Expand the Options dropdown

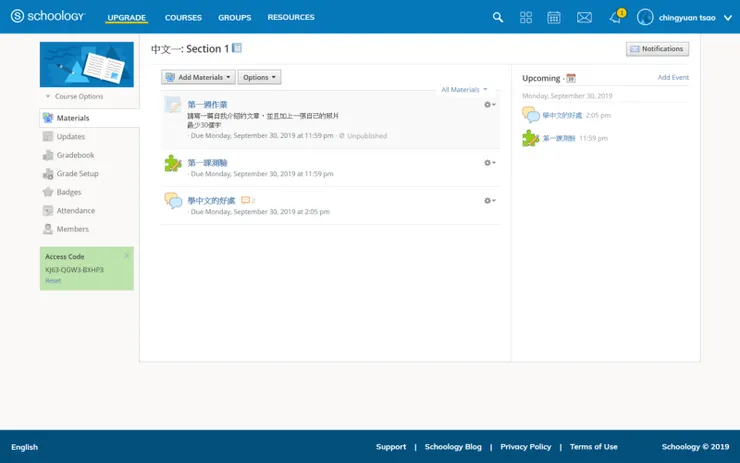[x=259, y=77]
